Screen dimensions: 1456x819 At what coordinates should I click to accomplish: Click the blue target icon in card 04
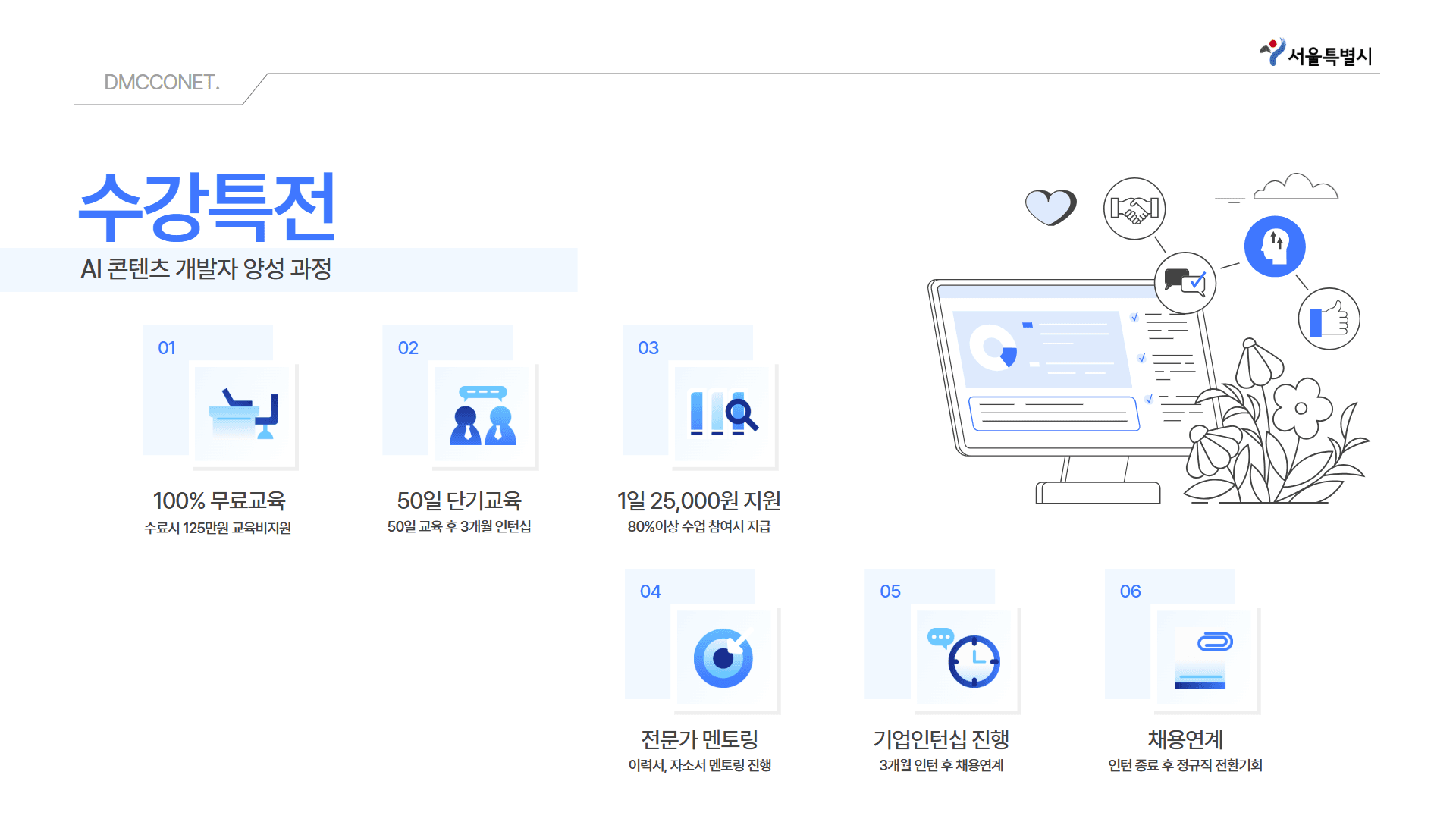[x=723, y=657]
